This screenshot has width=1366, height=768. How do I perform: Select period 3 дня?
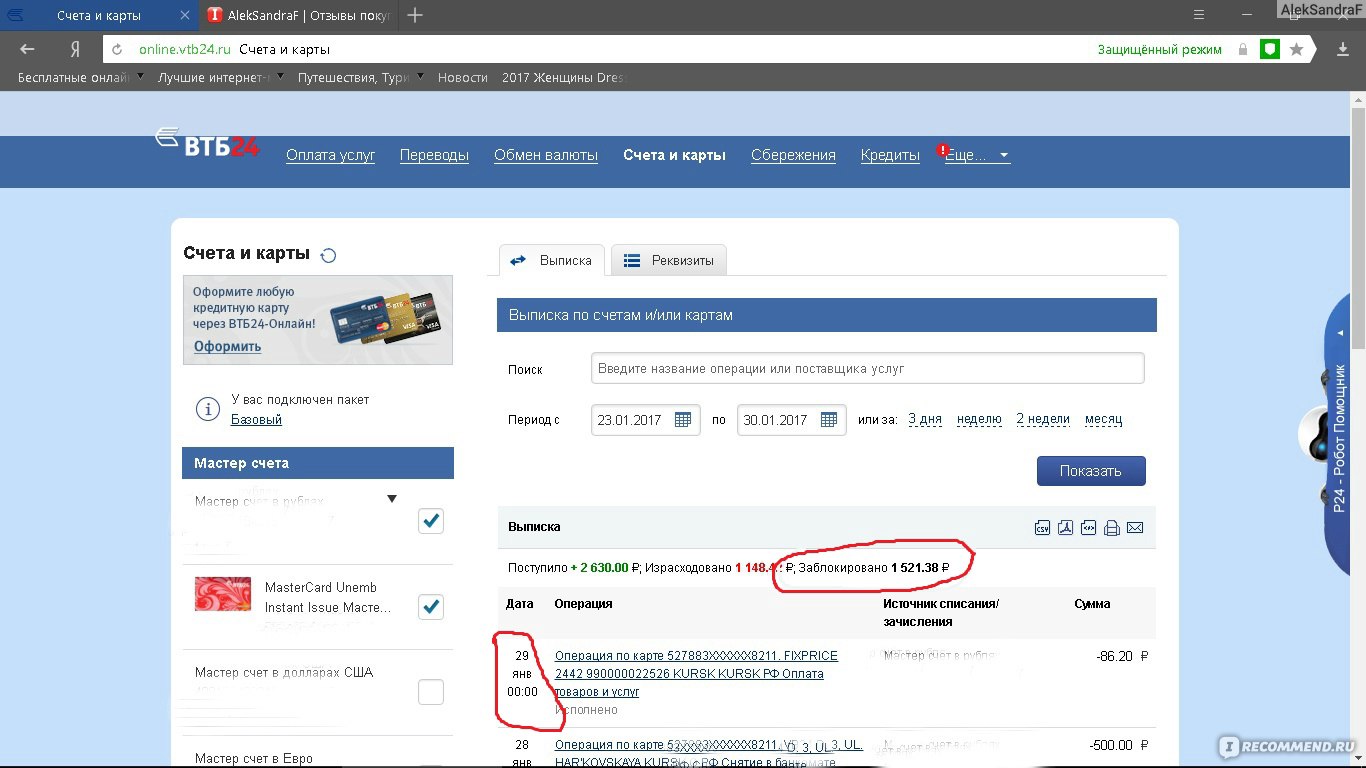(x=925, y=419)
